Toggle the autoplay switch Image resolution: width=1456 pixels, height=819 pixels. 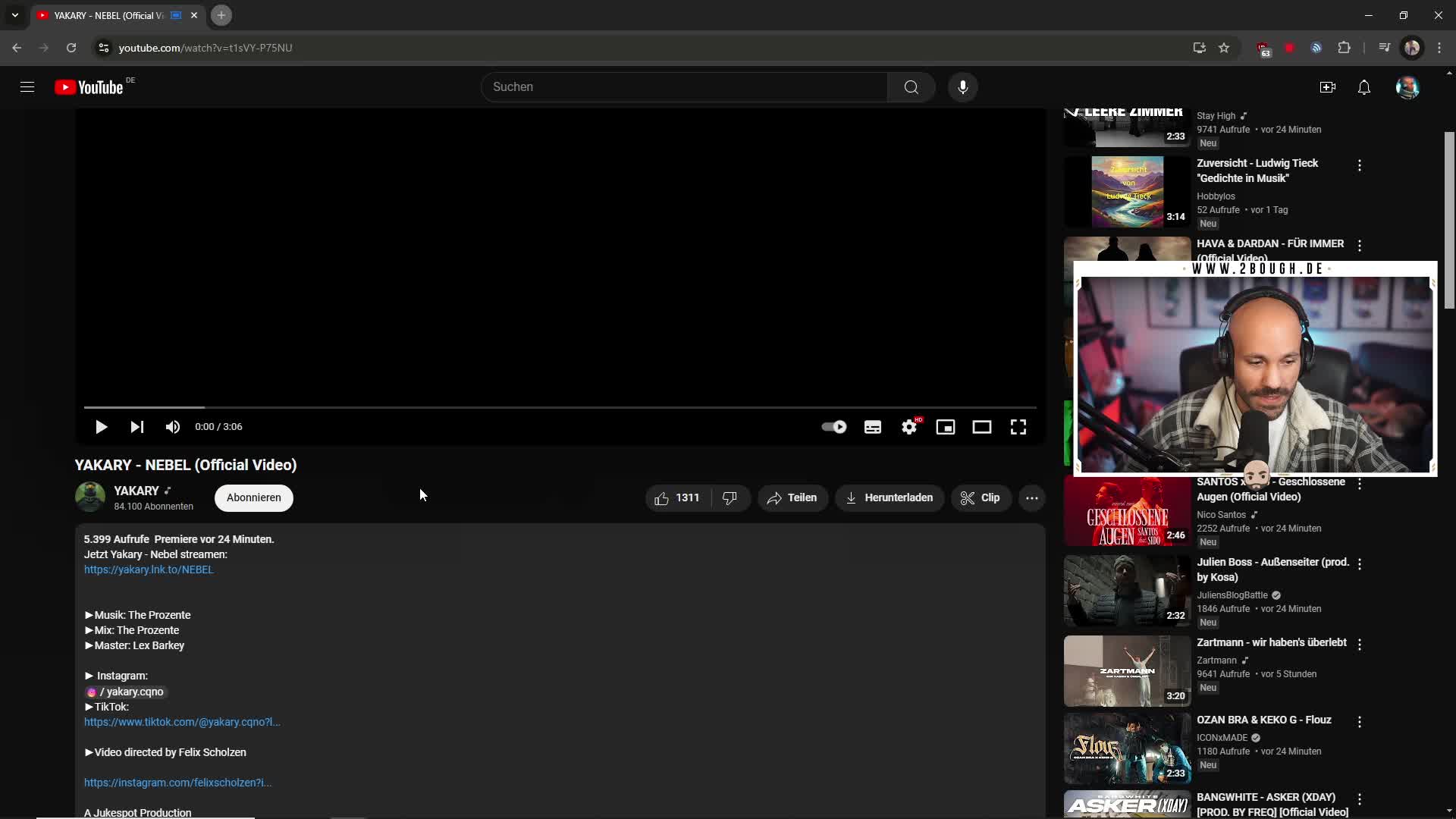834,427
